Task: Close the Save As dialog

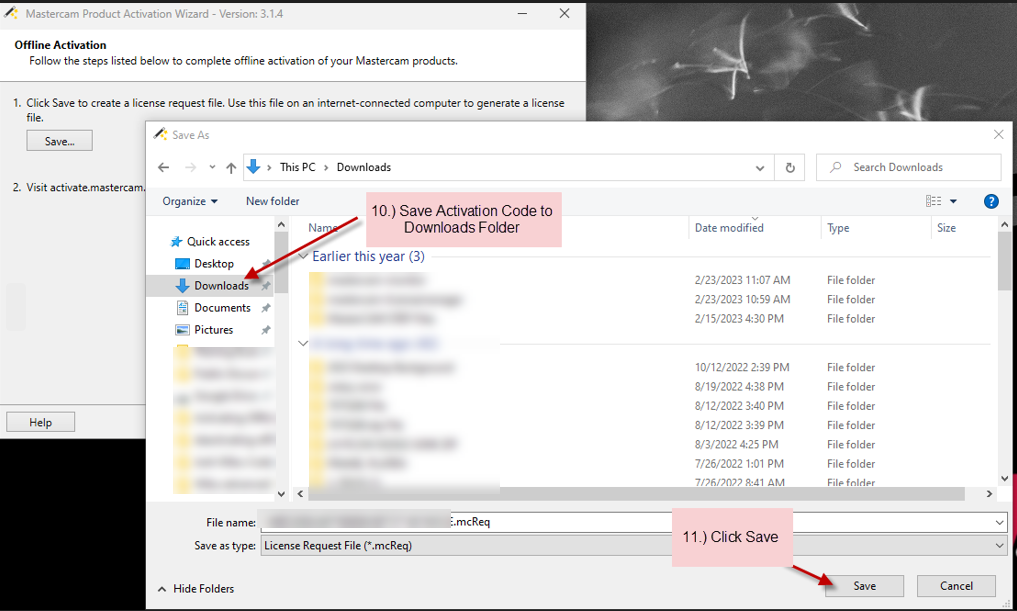Action: coord(999,134)
